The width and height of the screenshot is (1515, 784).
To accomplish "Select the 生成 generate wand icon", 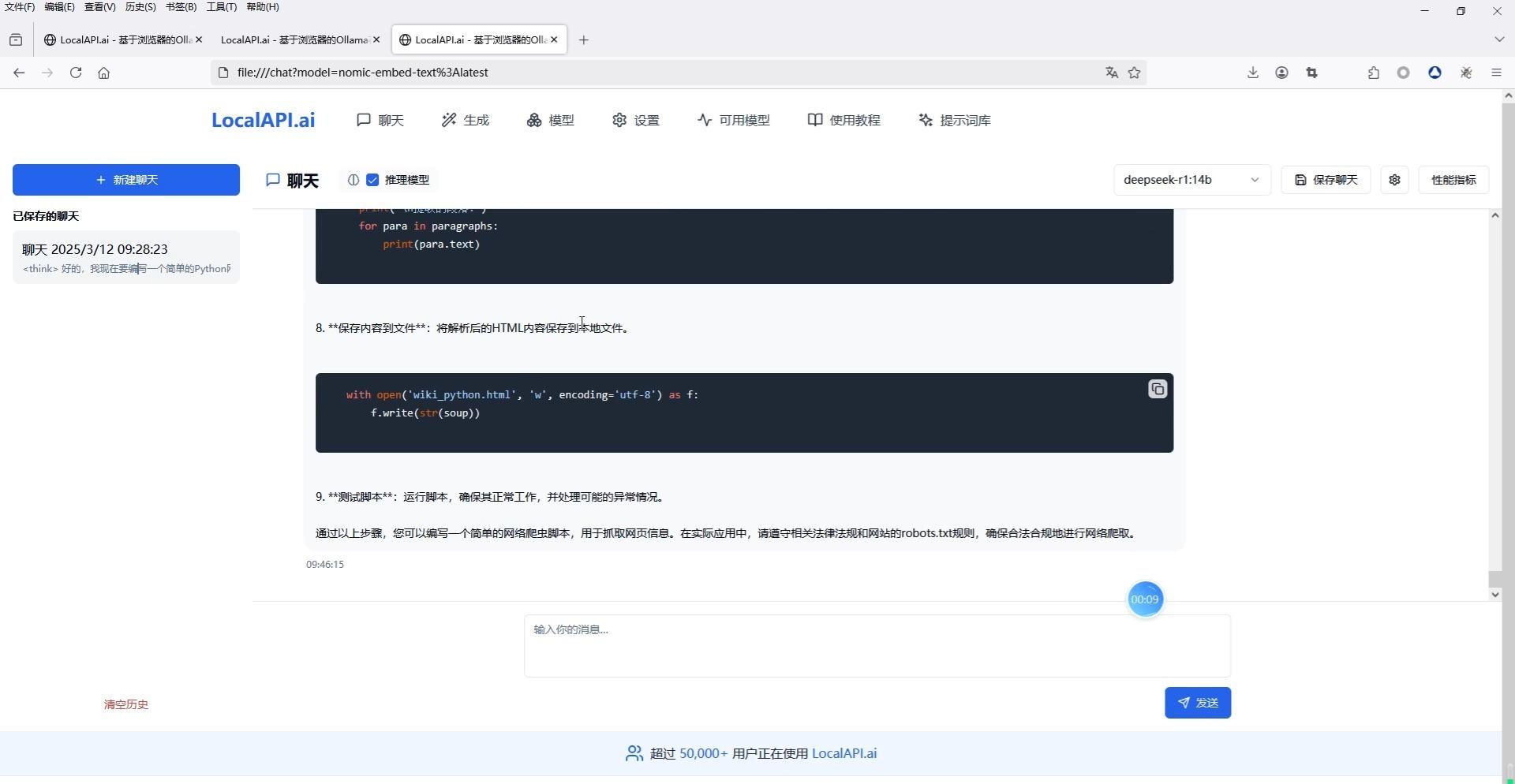I will pyautogui.click(x=448, y=120).
